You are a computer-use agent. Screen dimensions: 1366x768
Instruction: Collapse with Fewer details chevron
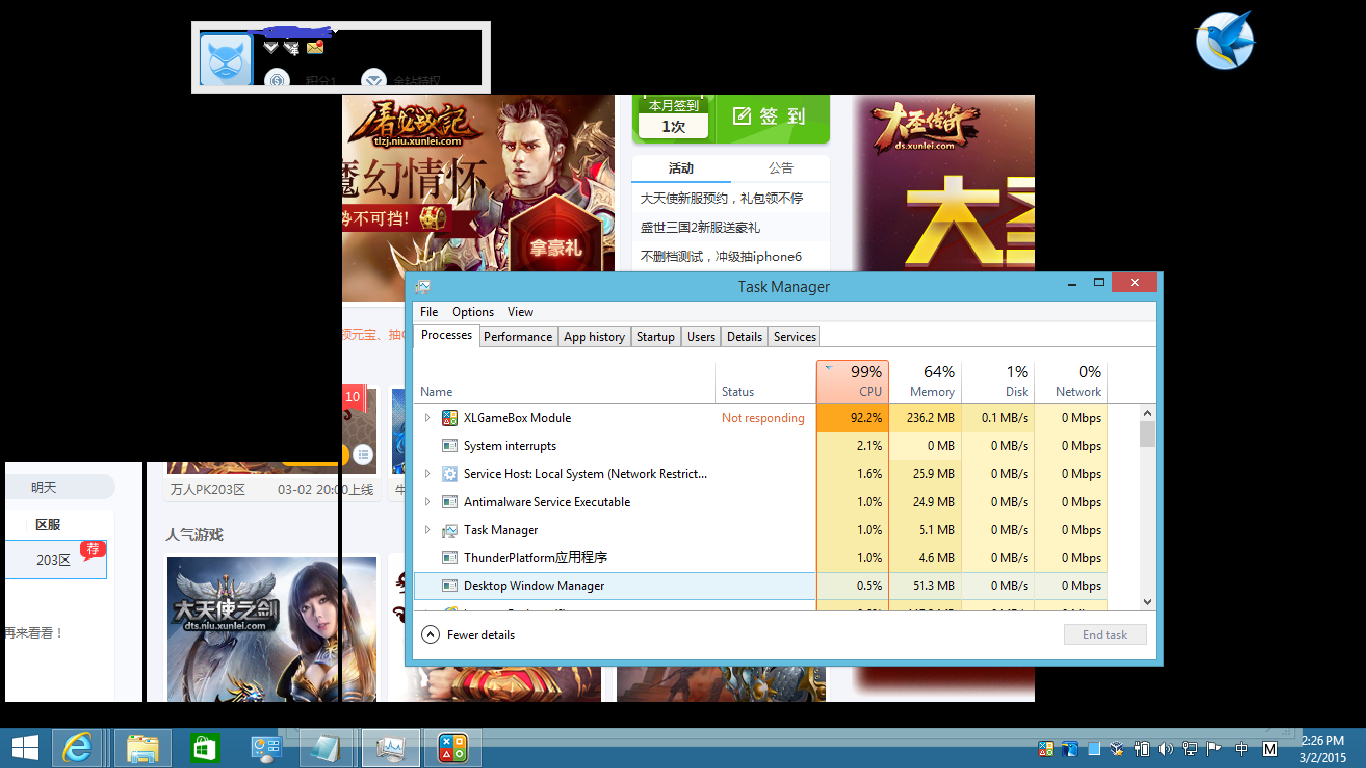click(430, 635)
